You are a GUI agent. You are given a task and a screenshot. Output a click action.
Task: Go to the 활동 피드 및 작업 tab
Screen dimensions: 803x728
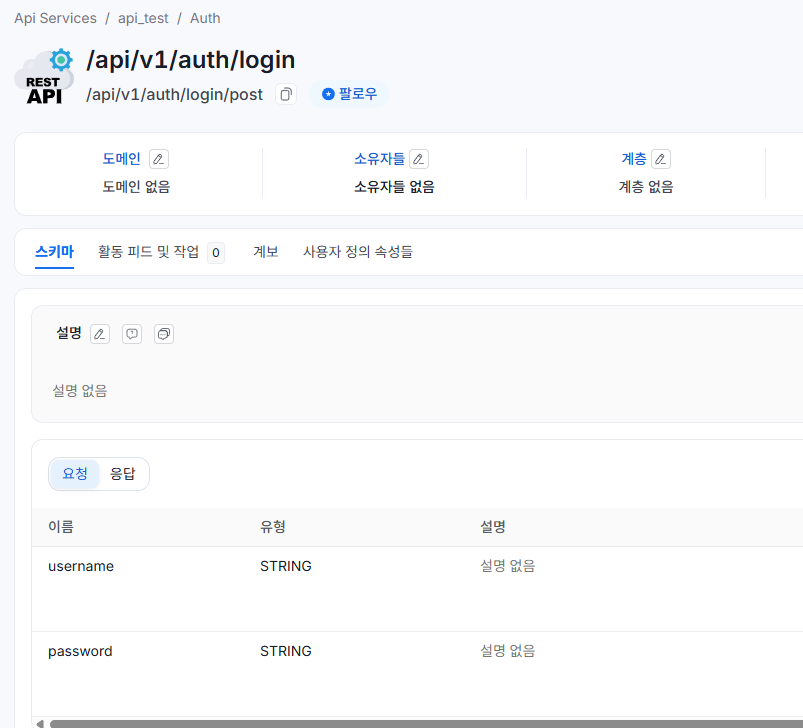click(x=148, y=252)
